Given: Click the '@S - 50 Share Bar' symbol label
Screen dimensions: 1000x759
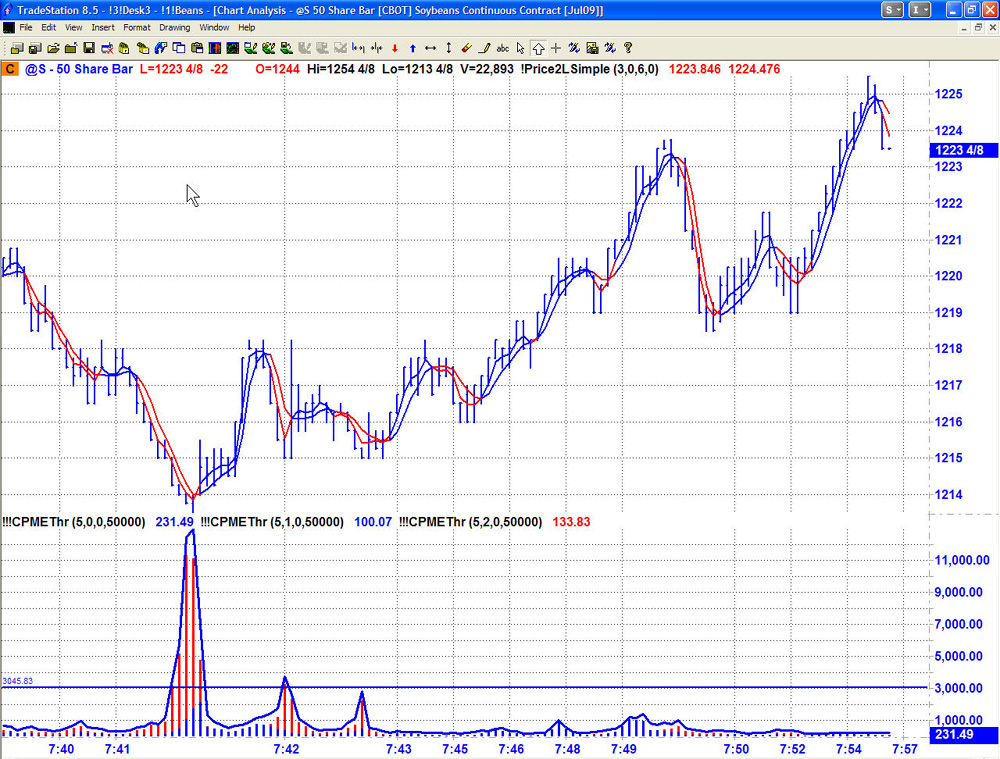Looking at the screenshot, I should coord(78,69).
